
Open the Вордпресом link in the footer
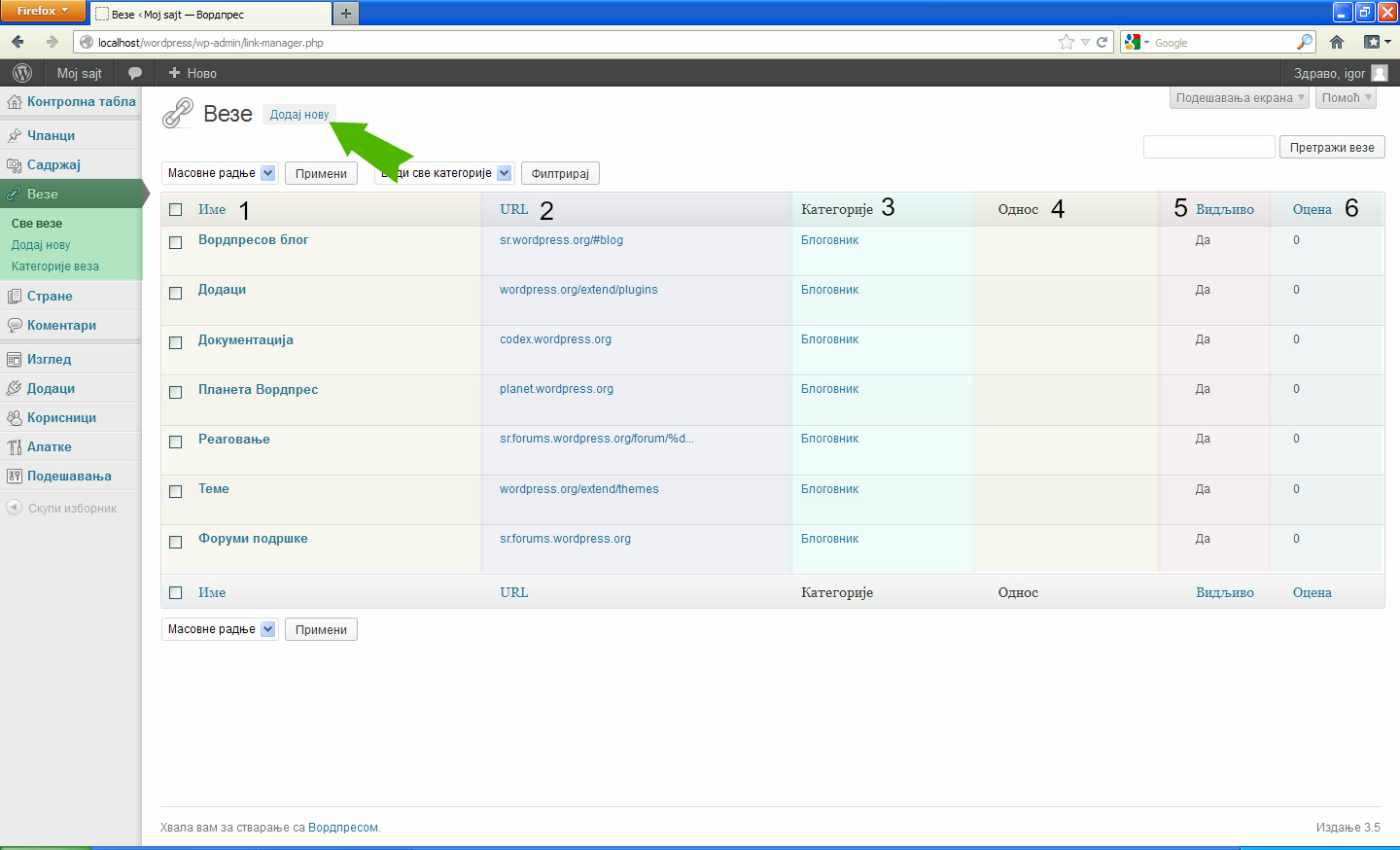pyautogui.click(x=343, y=828)
